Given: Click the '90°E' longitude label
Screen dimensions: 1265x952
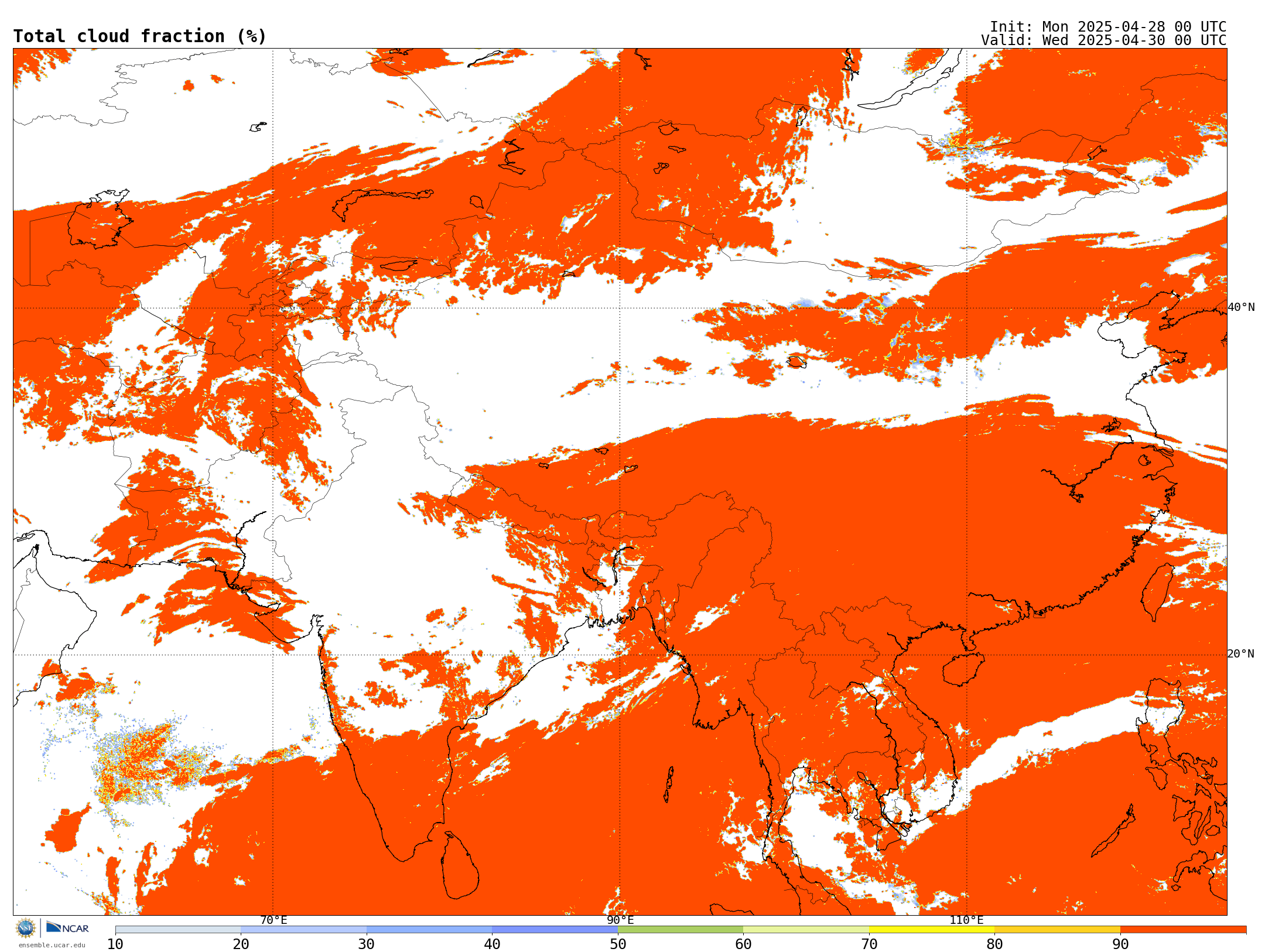Looking at the screenshot, I should (620, 920).
